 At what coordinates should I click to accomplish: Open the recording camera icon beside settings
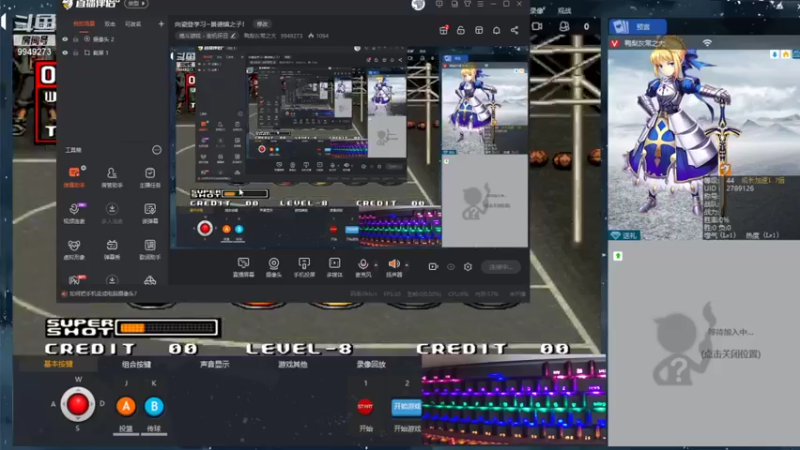(x=433, y=267)
